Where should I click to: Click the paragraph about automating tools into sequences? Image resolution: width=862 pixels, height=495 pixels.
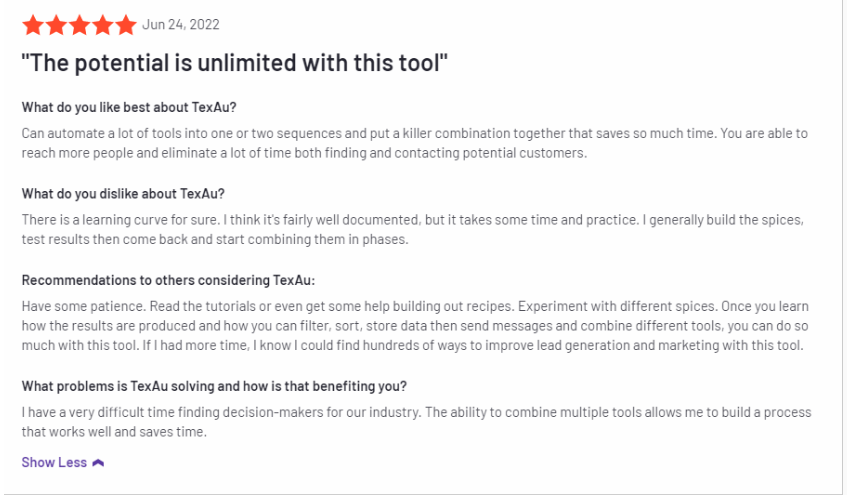(415, 143)
